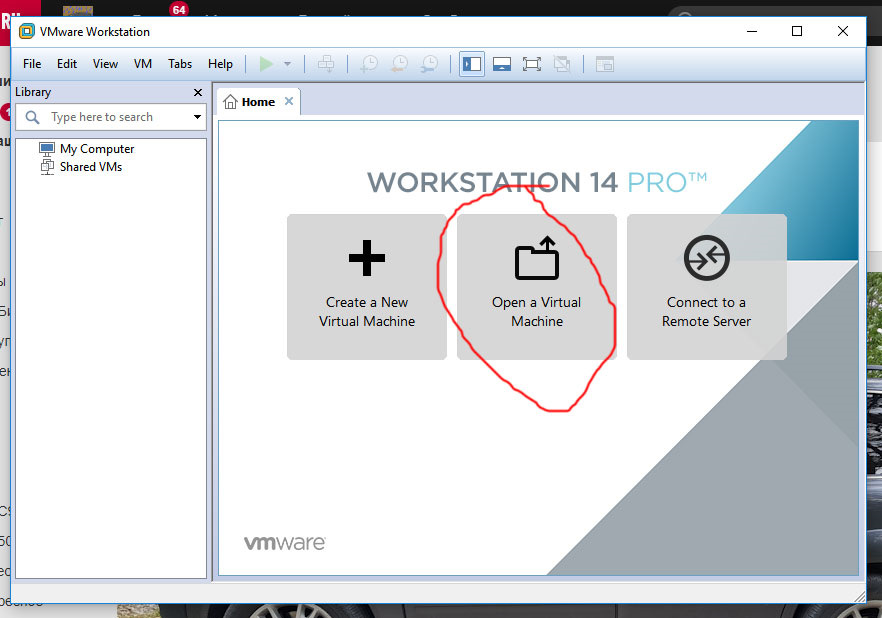
Task: Click the Shared VMs icon
Action: pos(47,167)
